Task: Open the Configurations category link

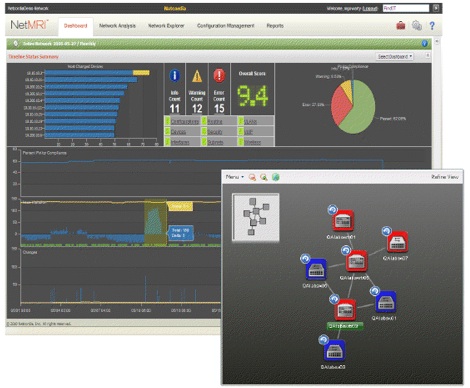Action: pyautogui.click(x=185, y=122)
